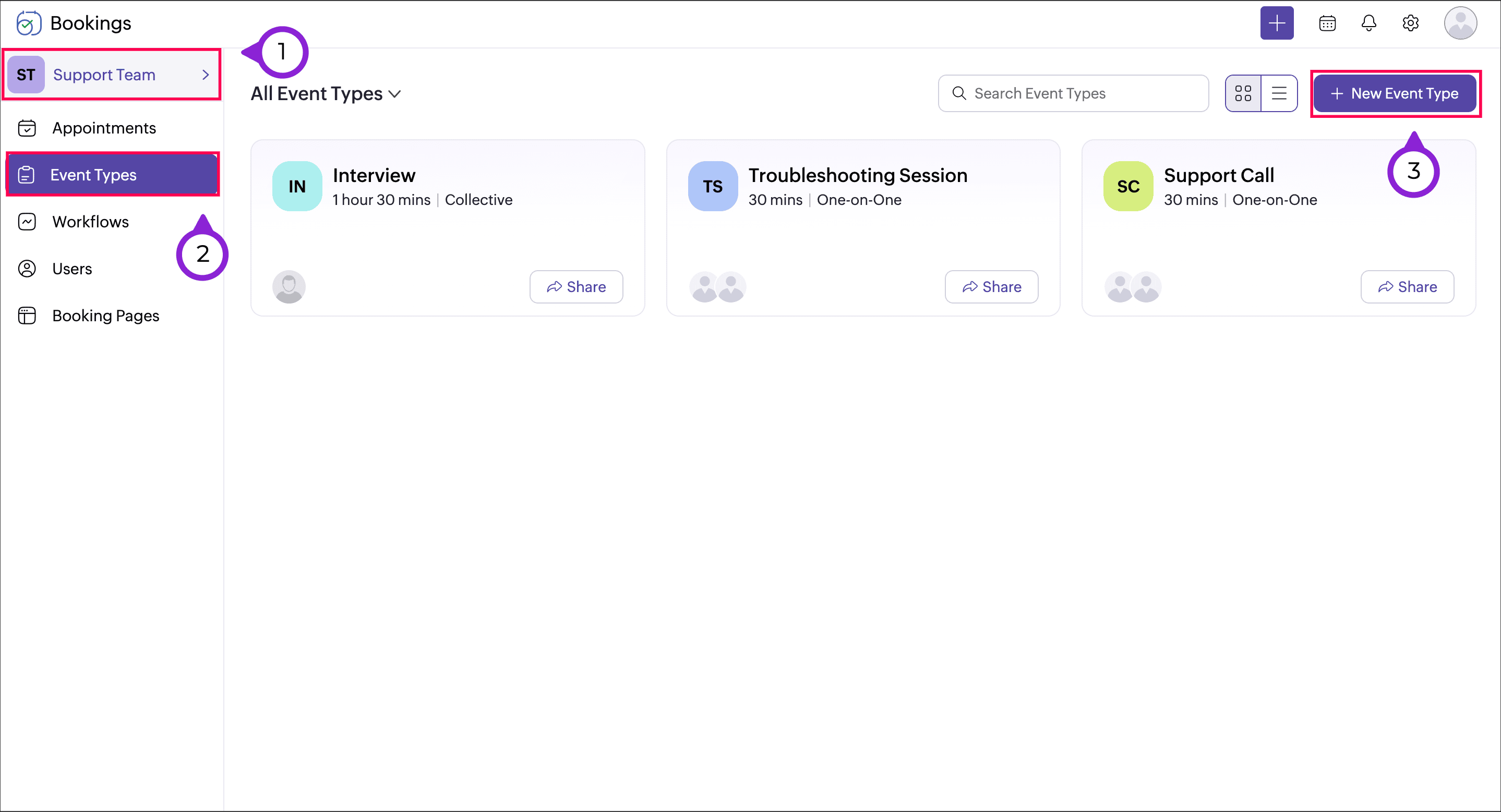Share the Interview event type
The height and width of the screenshot is (812, 1501).
tap(575, 287)
